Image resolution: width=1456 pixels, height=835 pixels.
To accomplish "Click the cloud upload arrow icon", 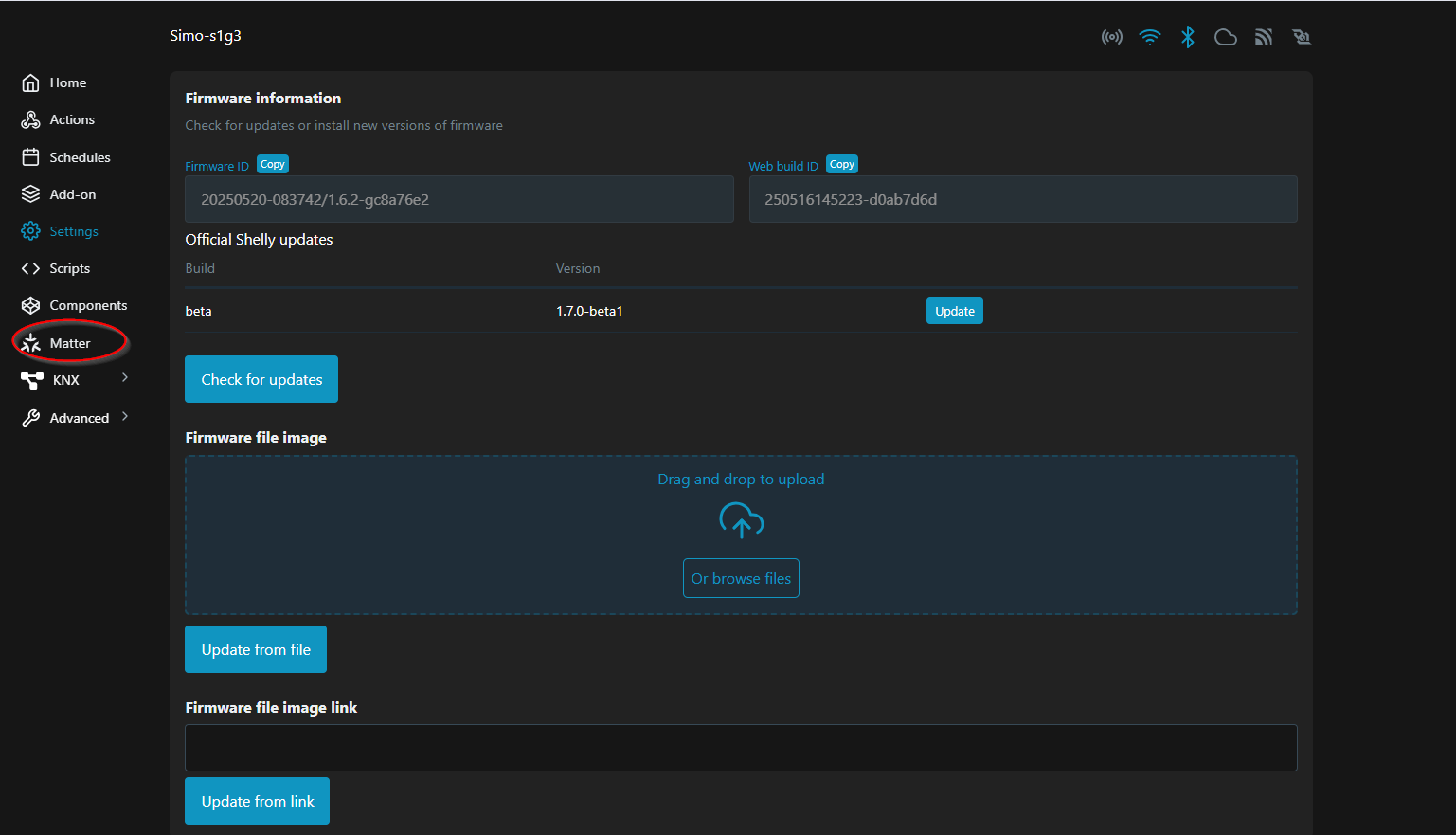I will tap(741, 520).
